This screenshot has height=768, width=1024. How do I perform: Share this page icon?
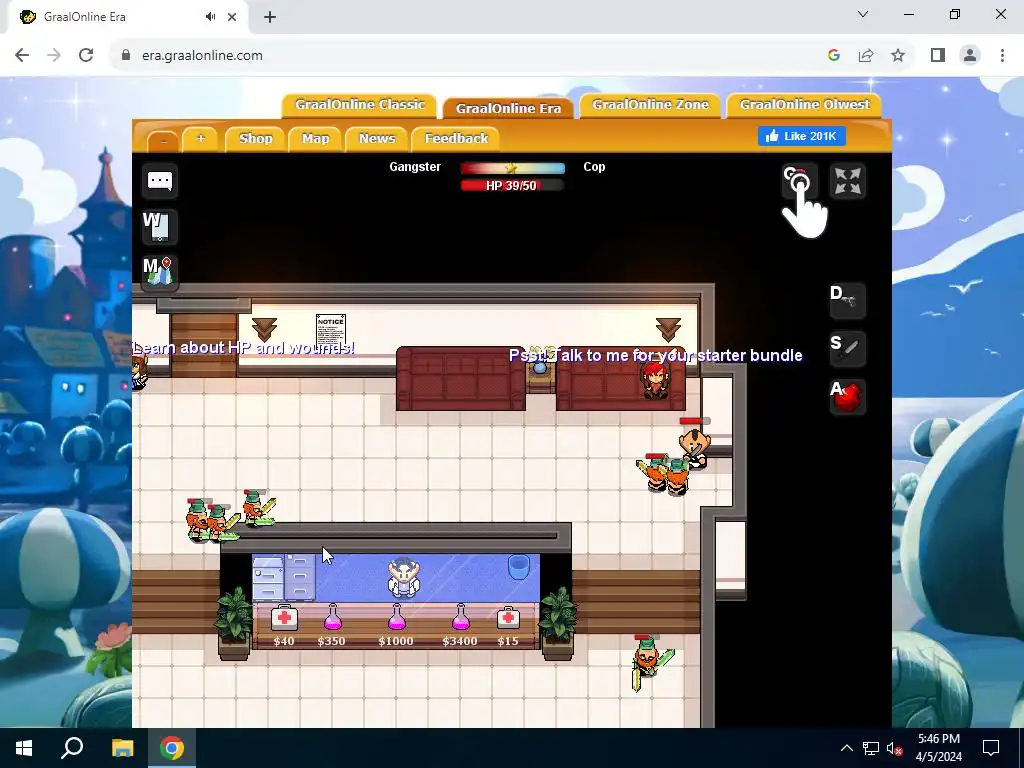(x=866, y=56)
